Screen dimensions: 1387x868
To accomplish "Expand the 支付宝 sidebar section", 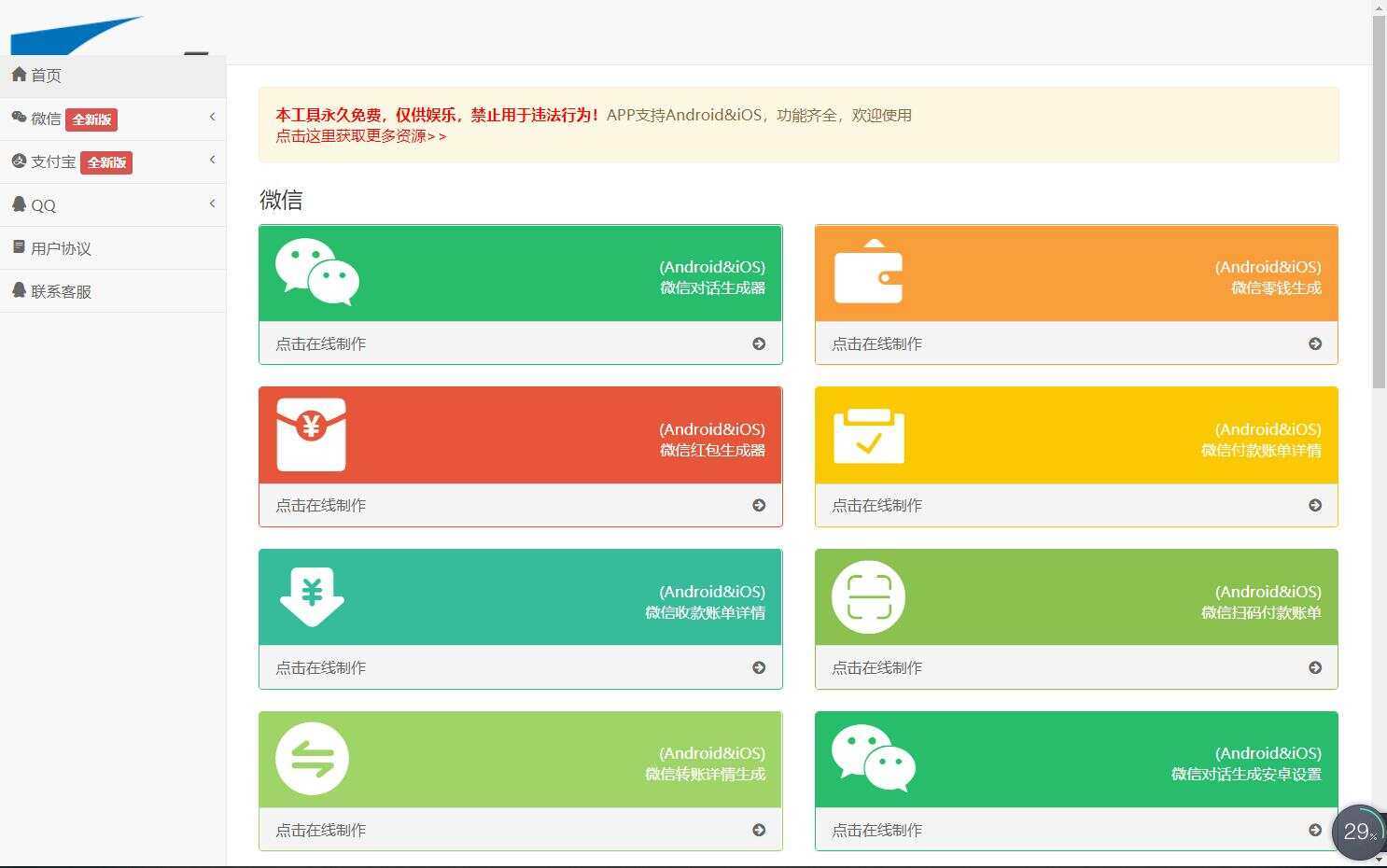I will [114, 161].
